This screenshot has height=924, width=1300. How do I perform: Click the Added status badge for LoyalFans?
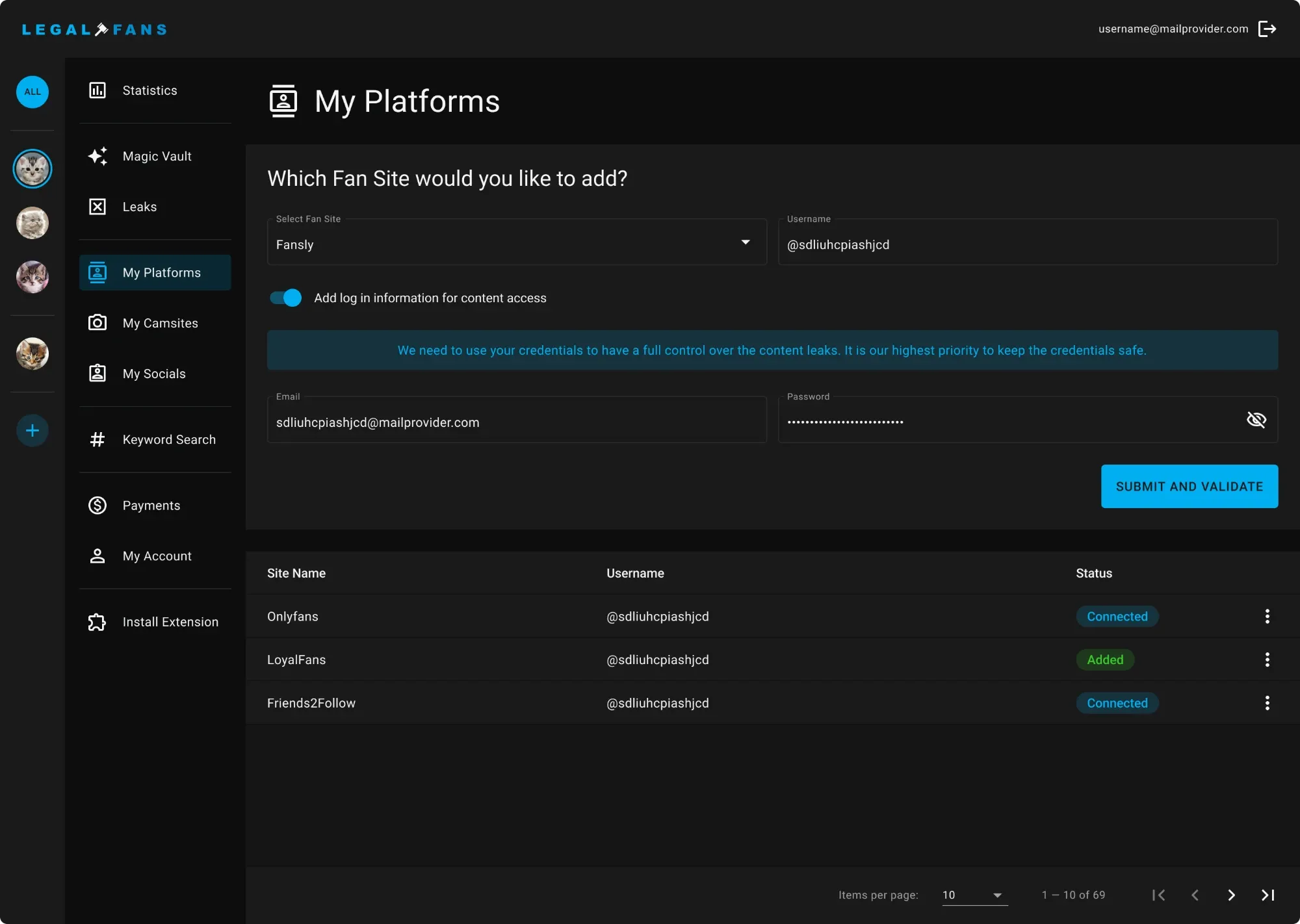(x=1105, y=660)
